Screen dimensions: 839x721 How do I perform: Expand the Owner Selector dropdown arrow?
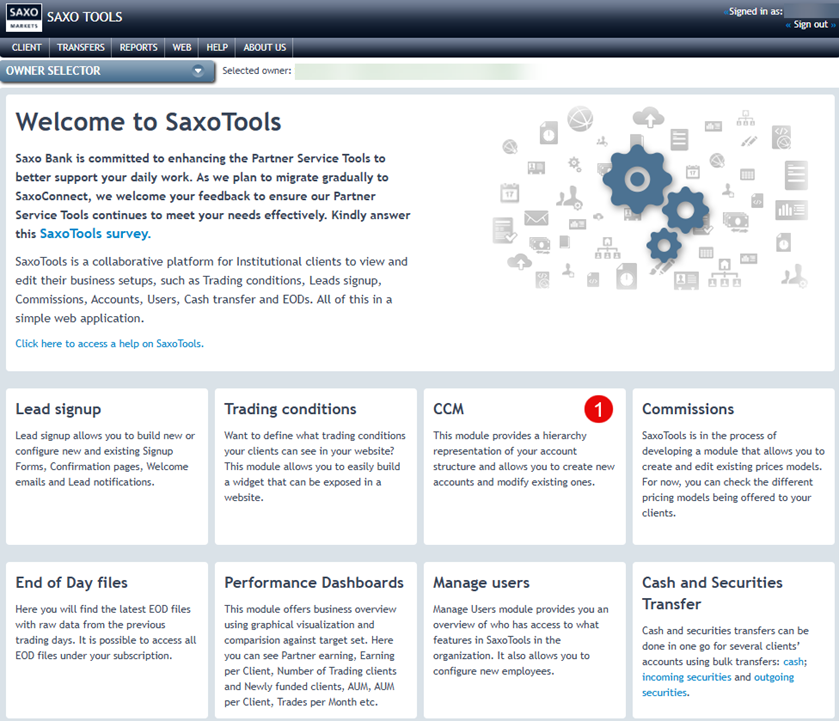pyautogui.click(x=198, y=71)
